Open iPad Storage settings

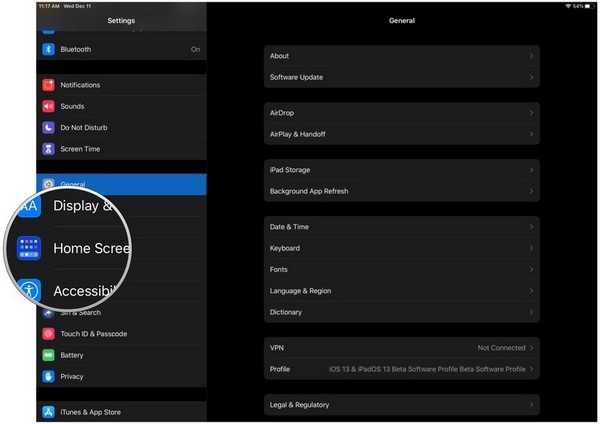(401, 170)
